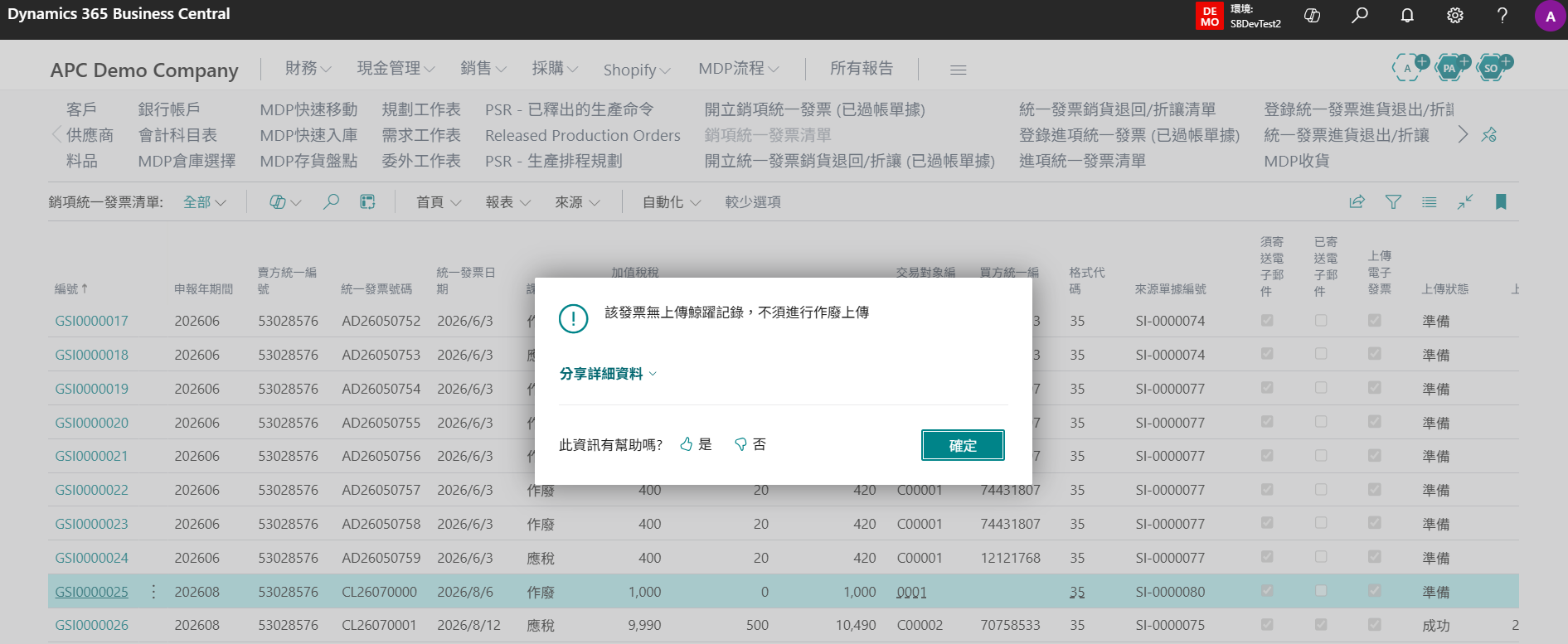Viewport: 1568px width, 644px height.
Task: Expand the 報表 action menu
Action: point(507,202)
